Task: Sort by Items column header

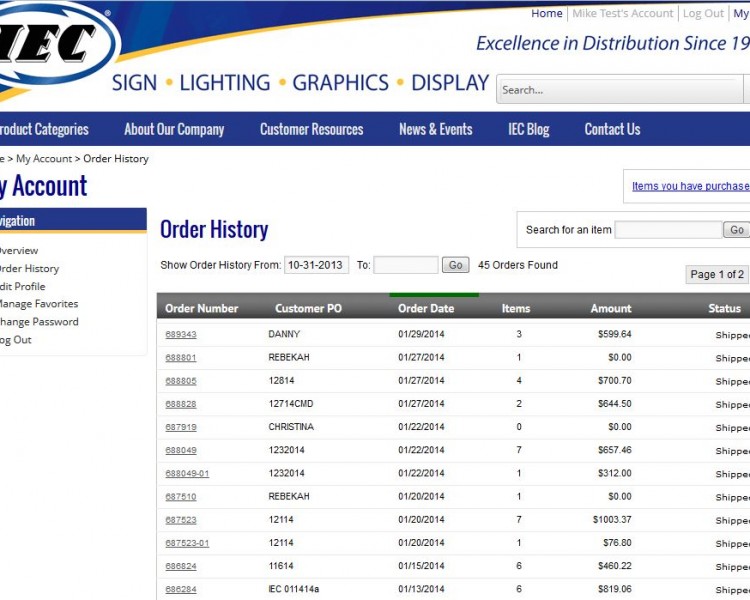Action: (516, 309)
